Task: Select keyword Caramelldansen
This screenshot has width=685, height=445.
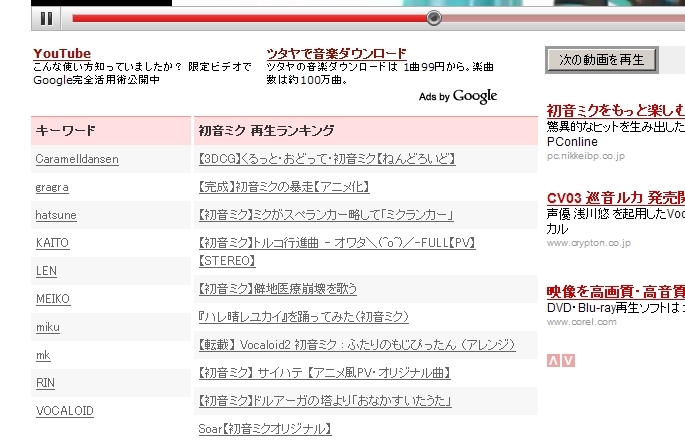Action: pos(77,159)
